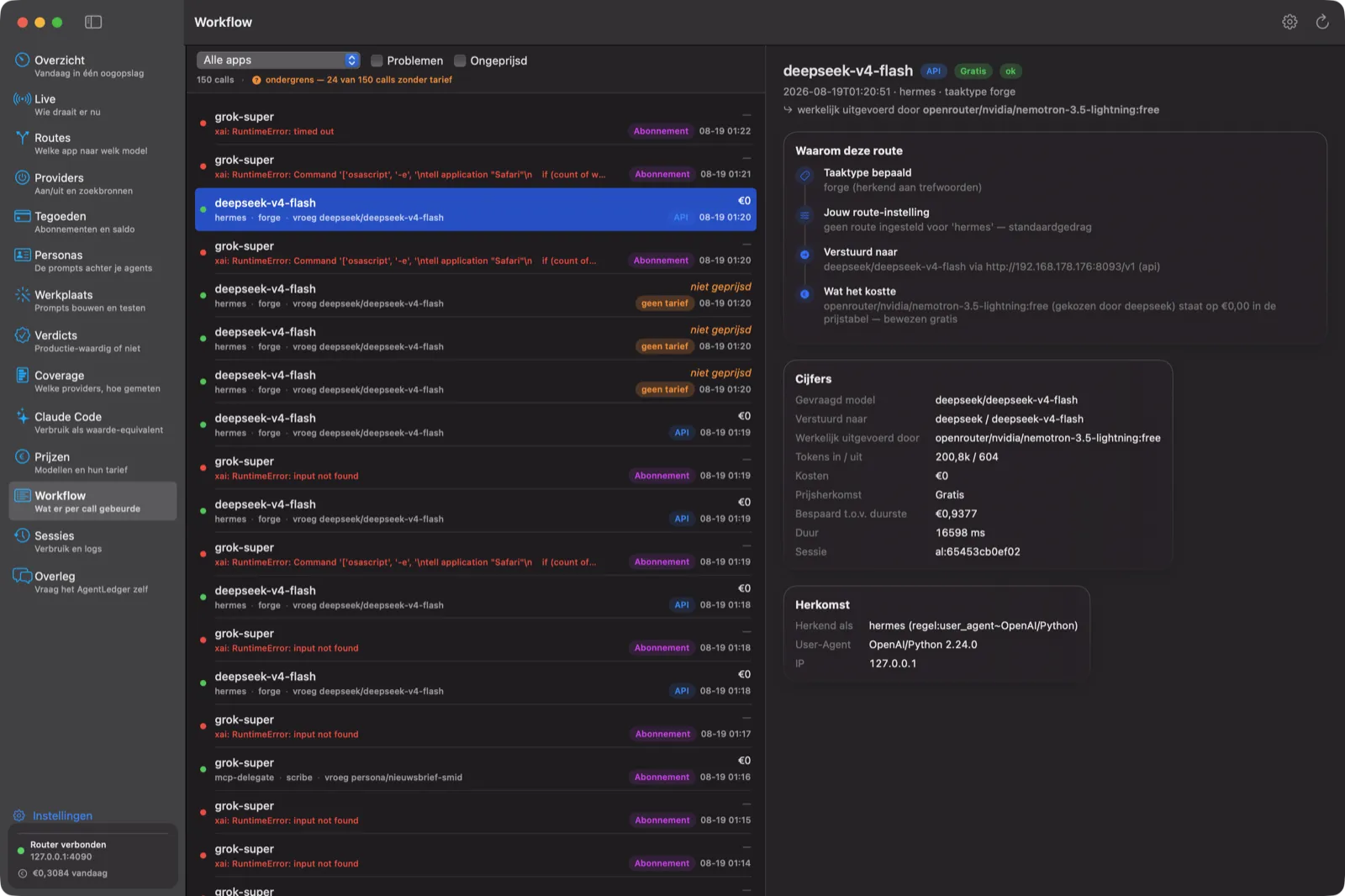1345x896 pixels.
Task: Open the Routes section
Action: (92, 144)
